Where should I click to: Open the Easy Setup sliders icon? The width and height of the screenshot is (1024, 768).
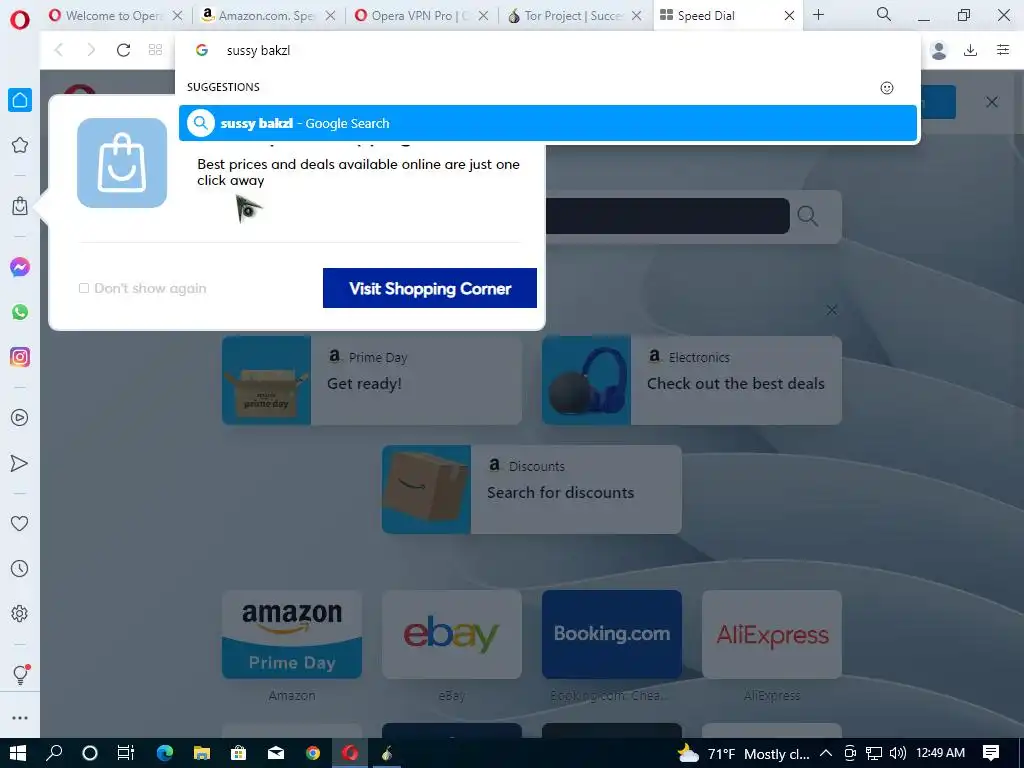[1003, 50]
